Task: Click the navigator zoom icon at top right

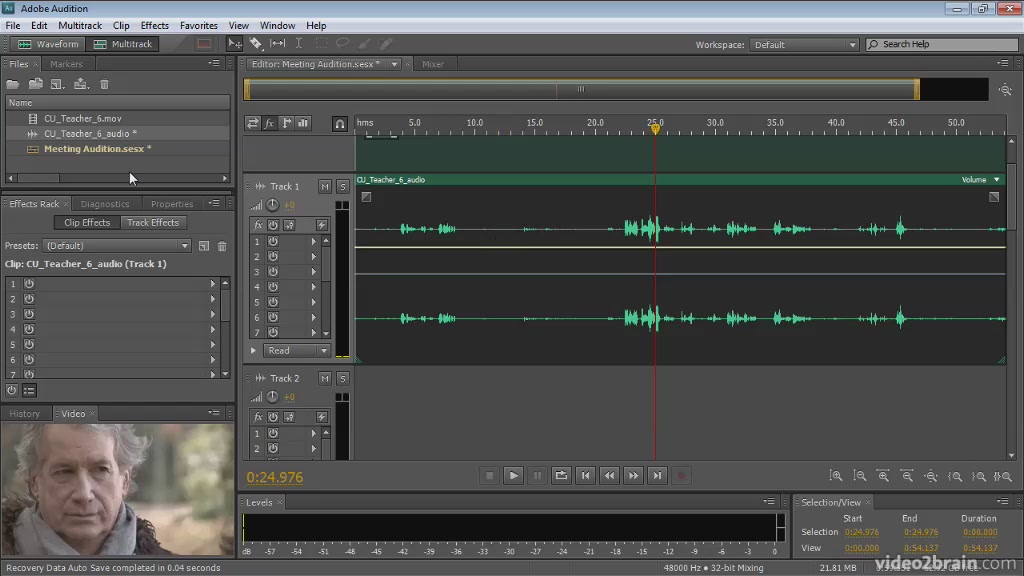Action: (1005, 90)
